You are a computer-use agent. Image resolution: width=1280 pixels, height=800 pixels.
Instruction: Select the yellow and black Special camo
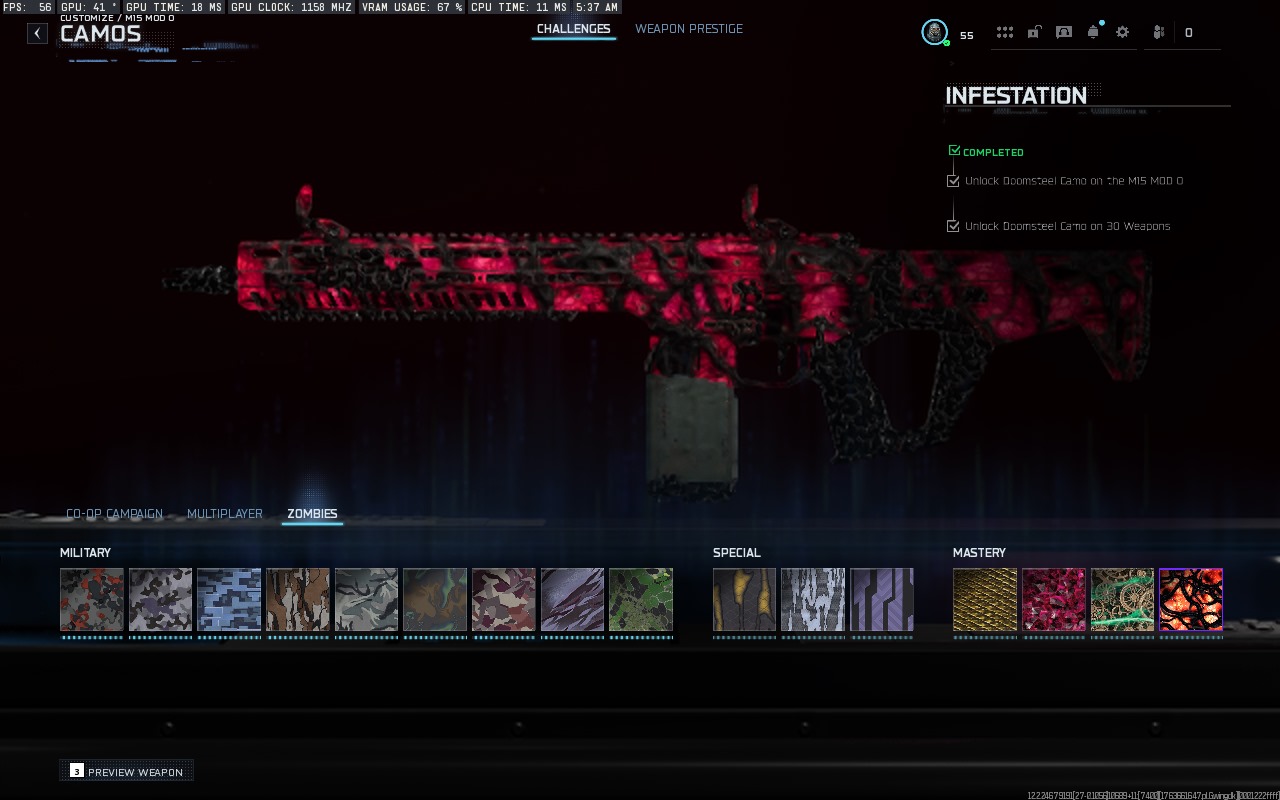[x=744, y=600]
